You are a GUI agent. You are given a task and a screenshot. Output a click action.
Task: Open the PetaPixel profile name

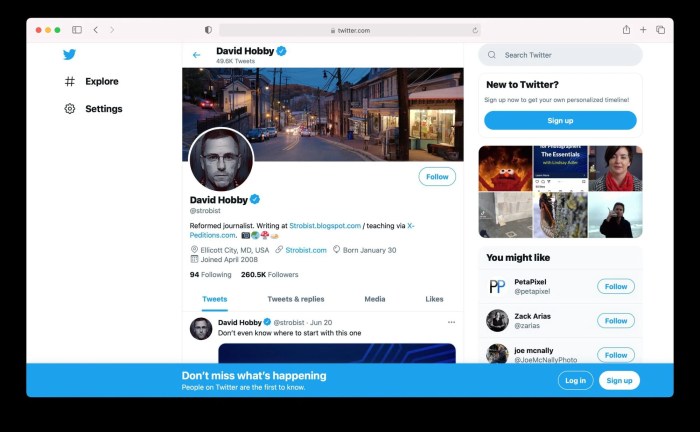point(530,282)
